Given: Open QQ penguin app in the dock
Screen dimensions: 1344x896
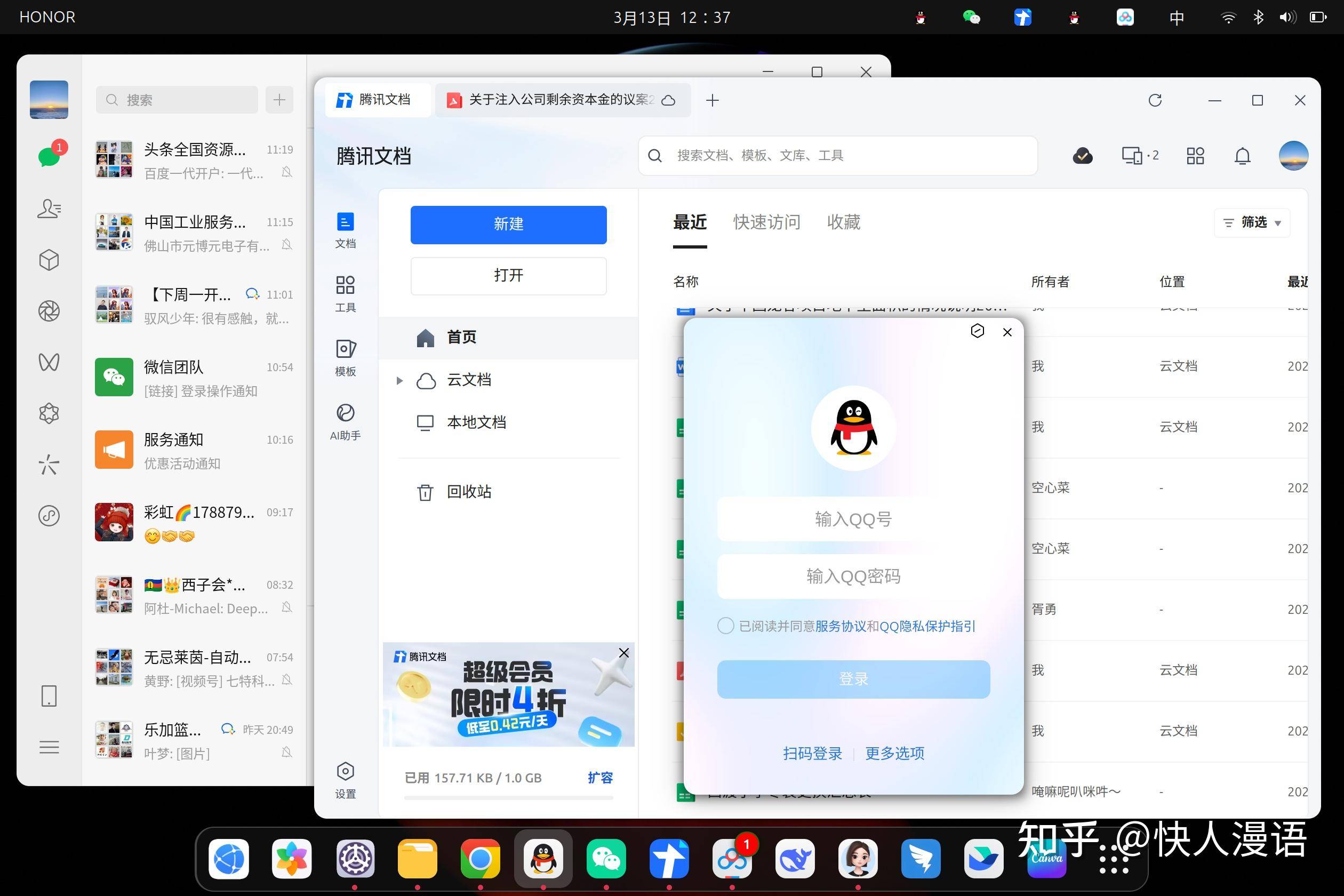Looking at the screenshot, I should [543, 858].
